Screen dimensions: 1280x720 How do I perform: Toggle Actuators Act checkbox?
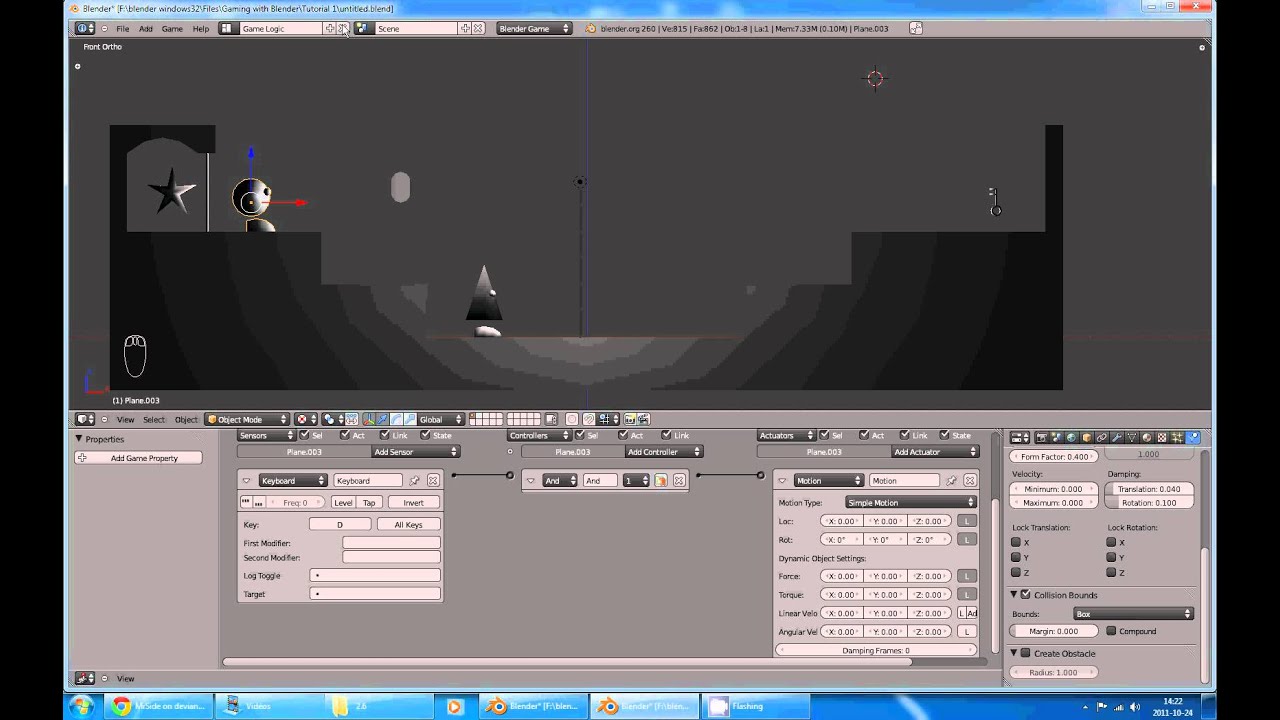pyautogui.click(x=863, y=435)
